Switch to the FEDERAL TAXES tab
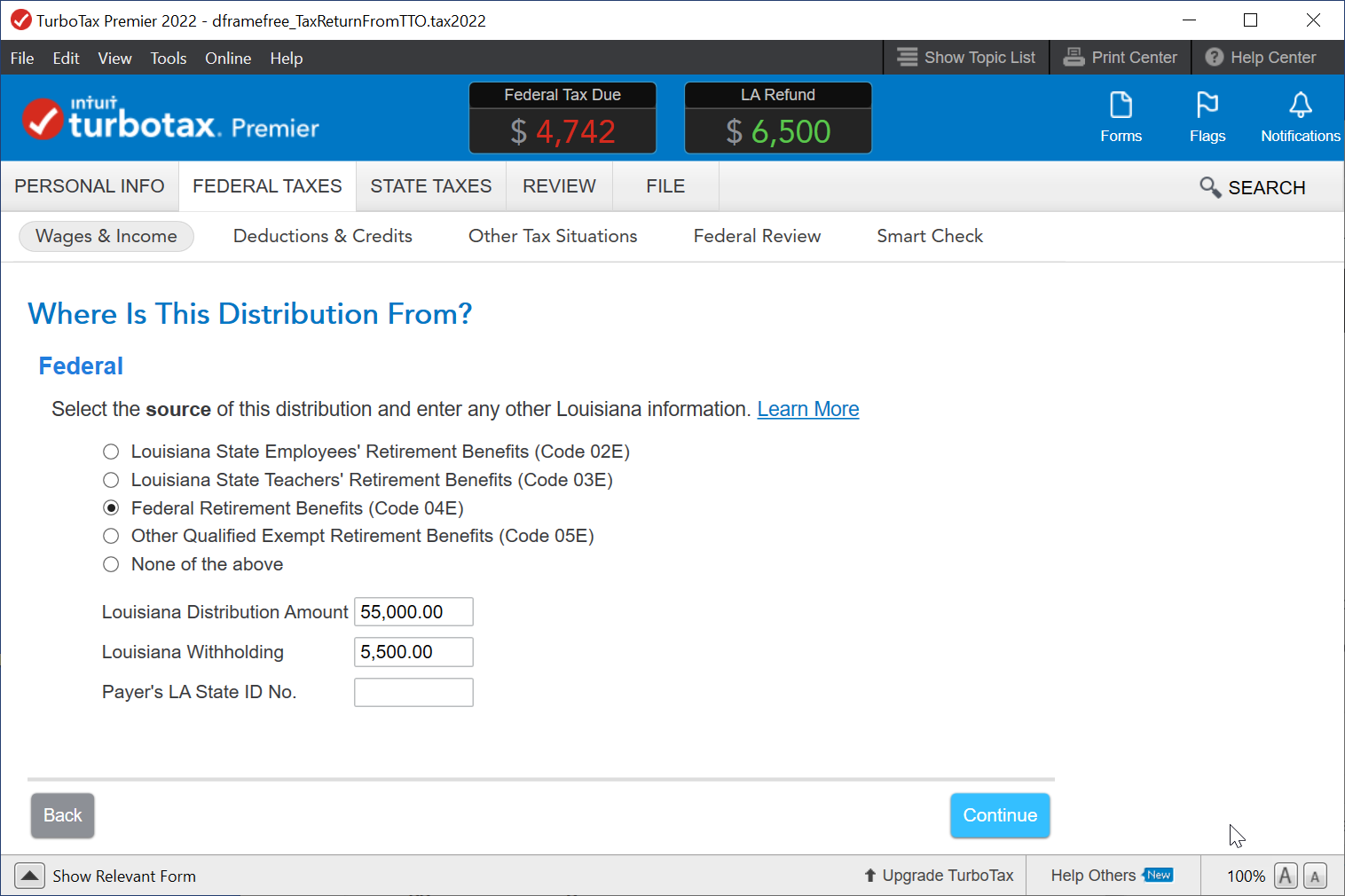The image size is (1345, 896). click(x=267, y=186)
